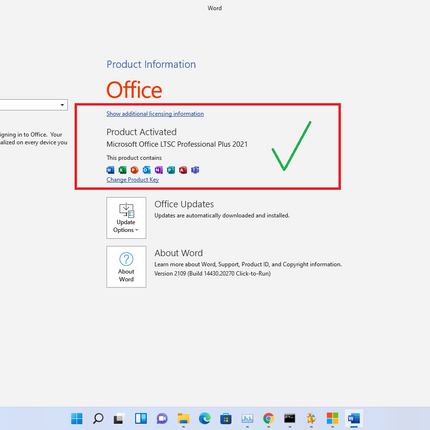Image resolution: width=430 pixels, height=430 pixels.
Task: Click the Office Updates heading
Action: tap(184, 204)
